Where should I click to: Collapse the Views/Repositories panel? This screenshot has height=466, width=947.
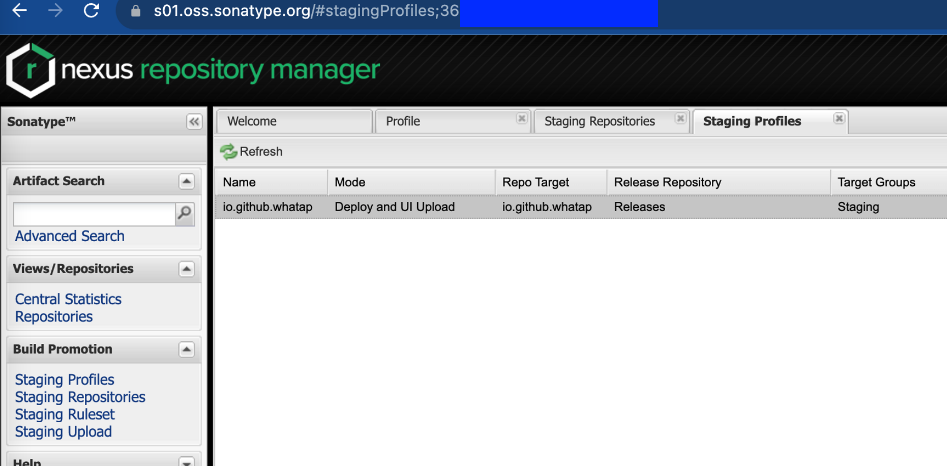pyautogui.click(x=187, y=269)
